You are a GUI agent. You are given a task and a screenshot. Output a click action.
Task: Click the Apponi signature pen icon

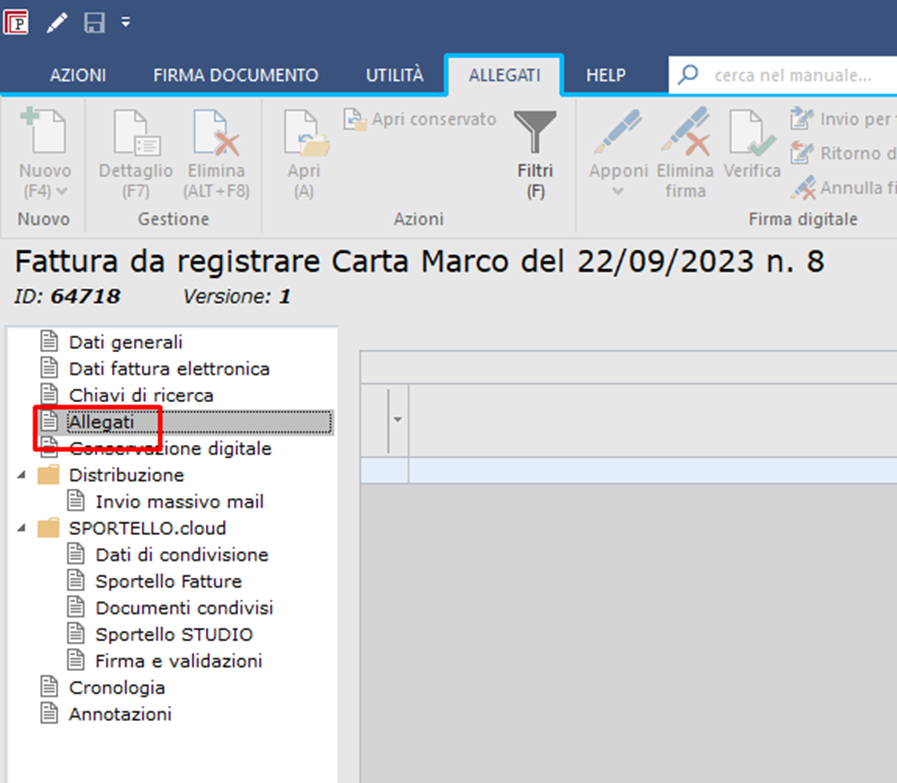point(618,135)
